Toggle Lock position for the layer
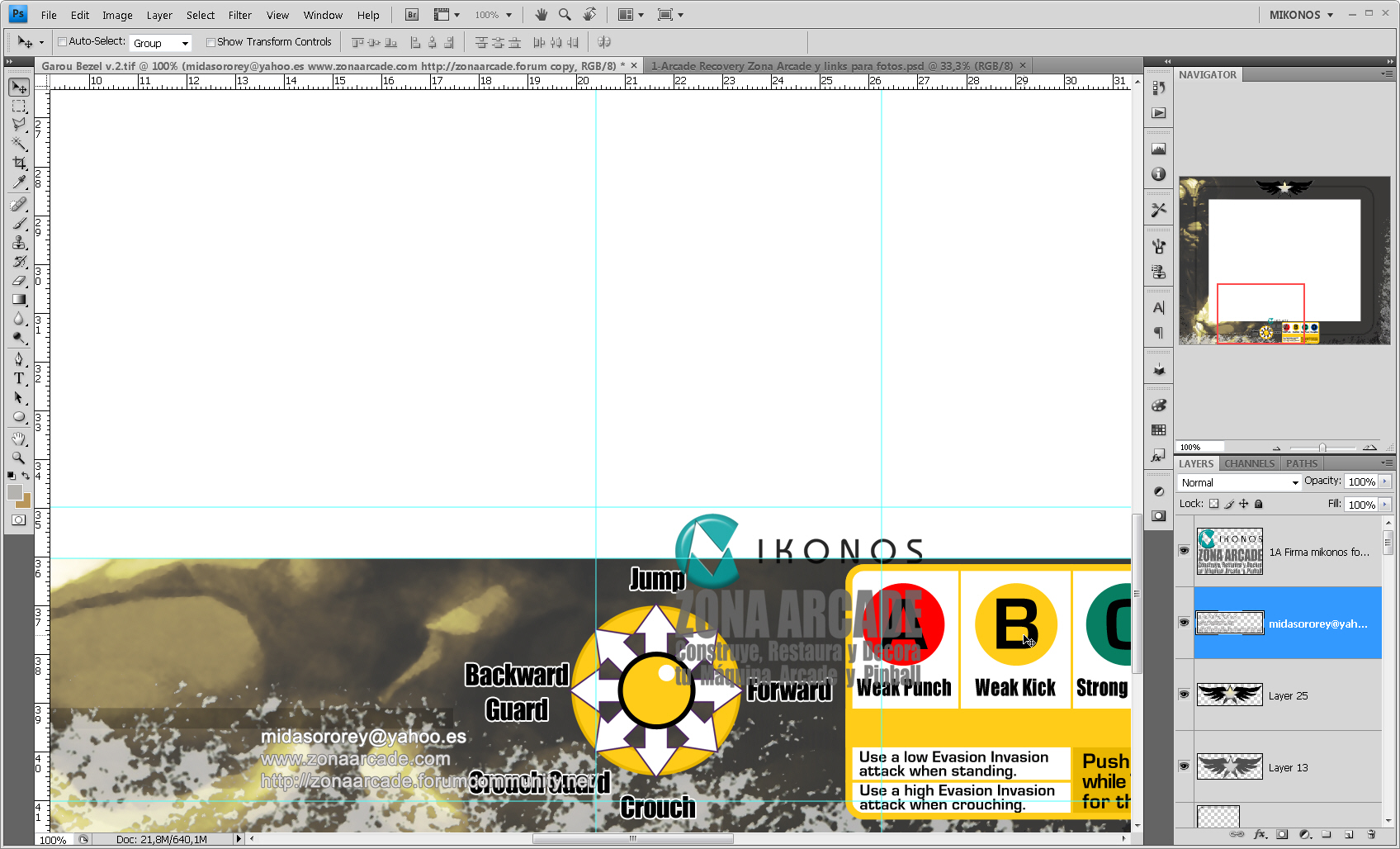 [x=1244, y=504]
